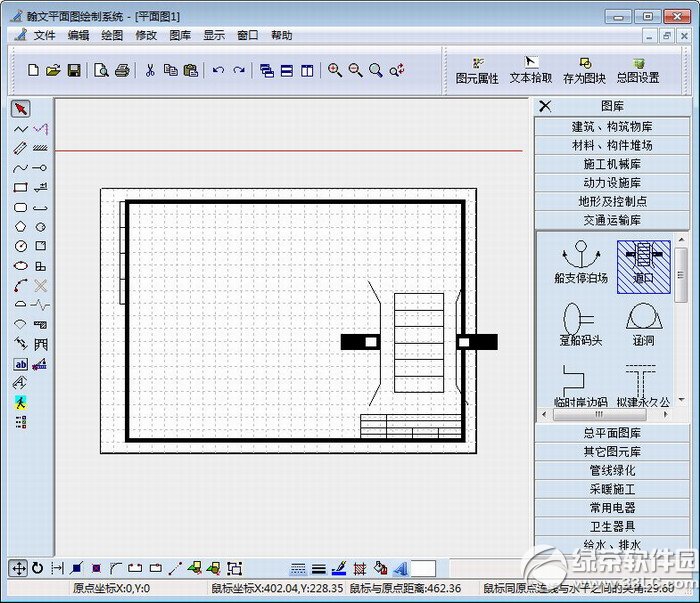
Task: Print the drawing
Action: 122,70
